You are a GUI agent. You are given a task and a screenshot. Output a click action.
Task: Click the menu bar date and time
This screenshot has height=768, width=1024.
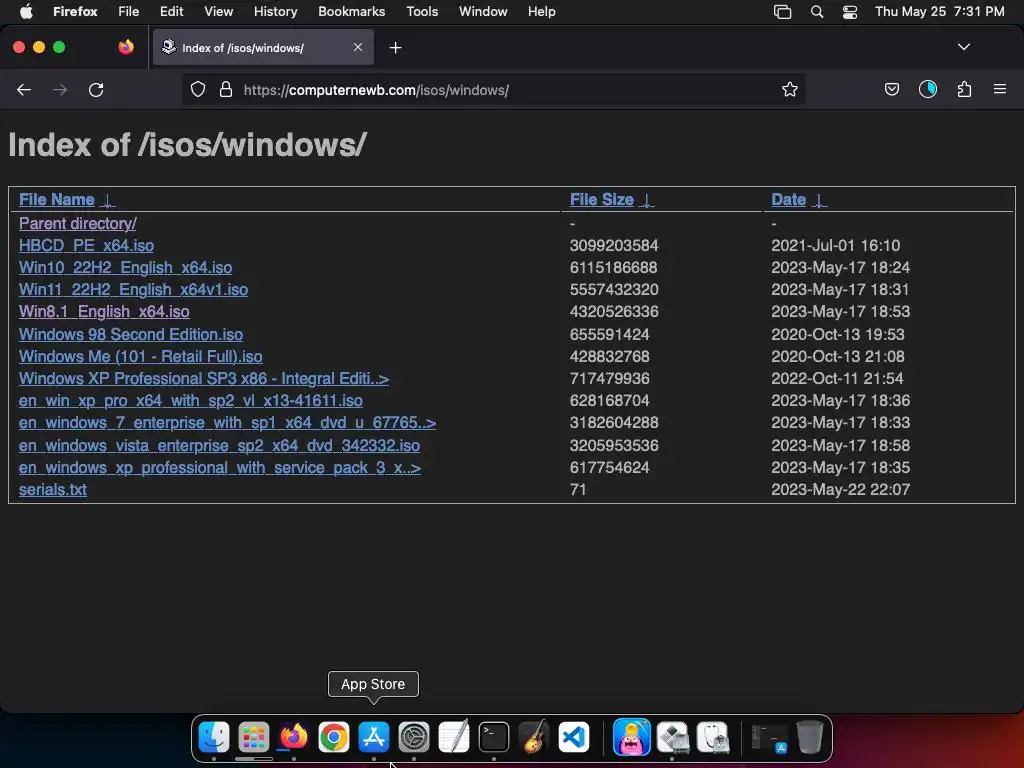(x=939, y=11)
